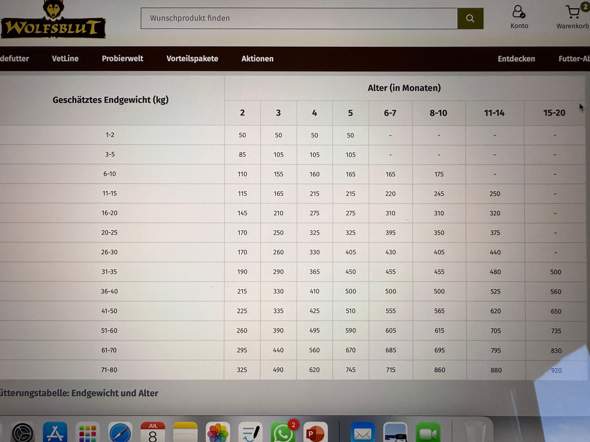Go to the Aktionen page
590x442 pixels.
pos(257,59)
